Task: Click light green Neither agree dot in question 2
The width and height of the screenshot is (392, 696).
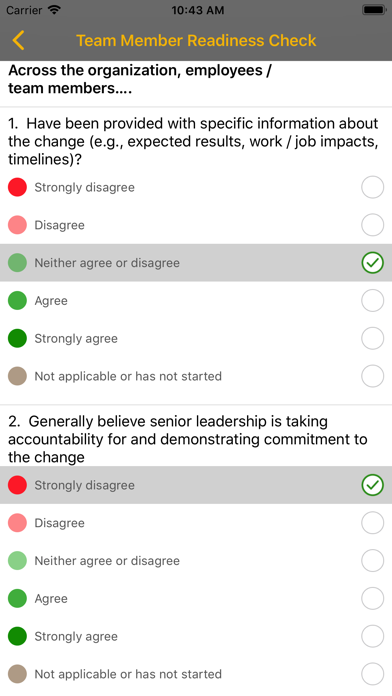Action: (17, 561)
